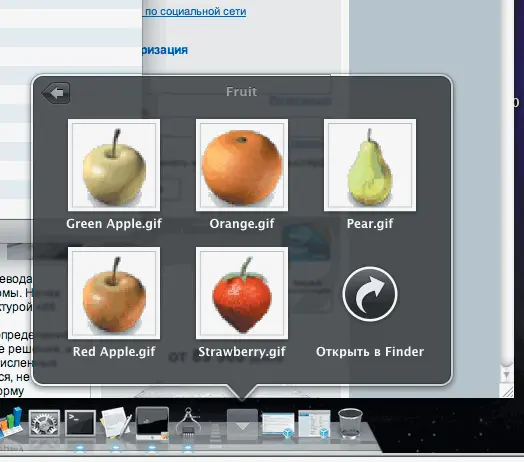Open the bar chart app in Dock
Viewport: 524px width, 462px height.
point(11,422)
